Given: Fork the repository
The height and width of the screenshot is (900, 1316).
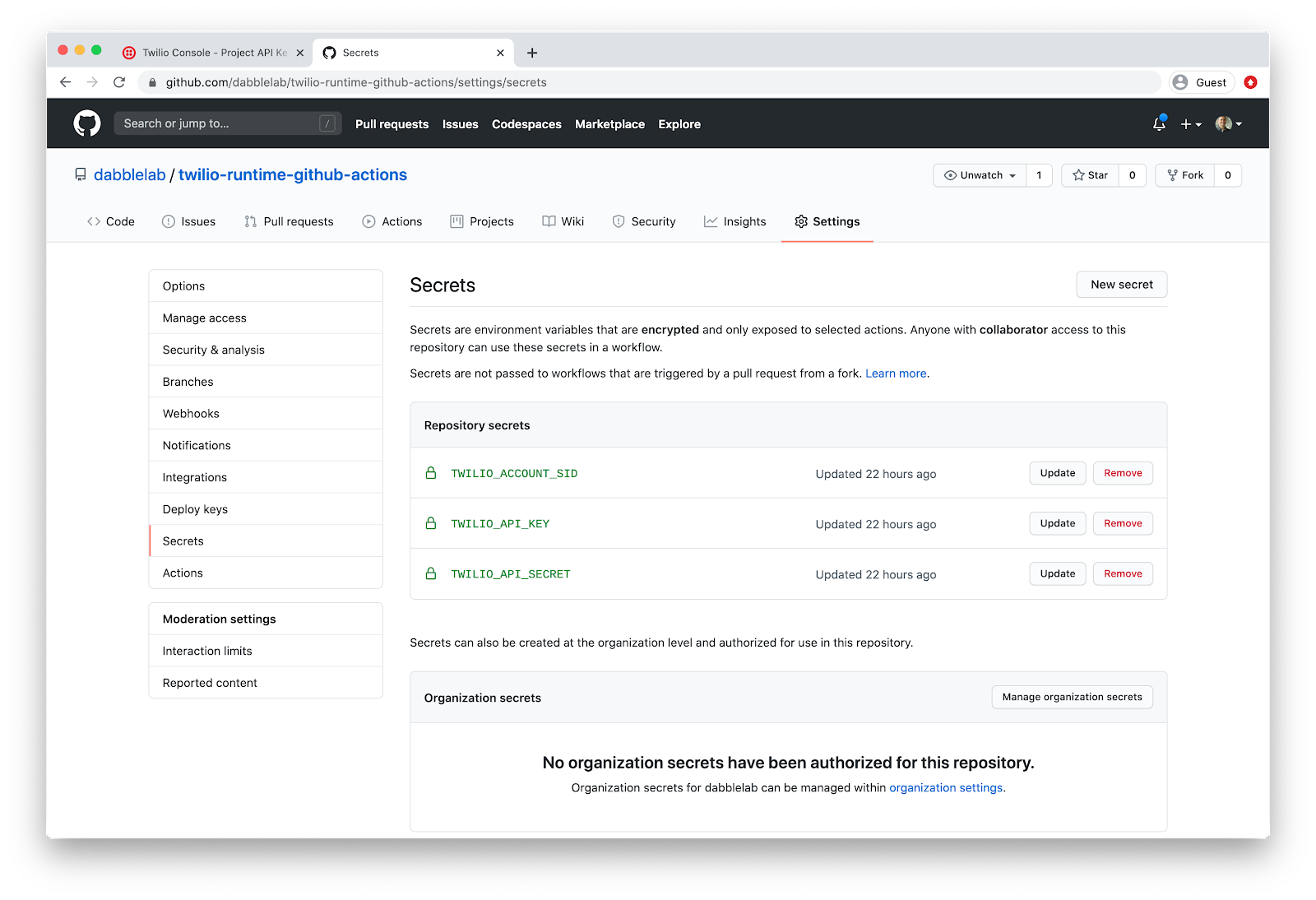Looking at the screenshot, I should pyautogui.click(x=1185, y=175).
